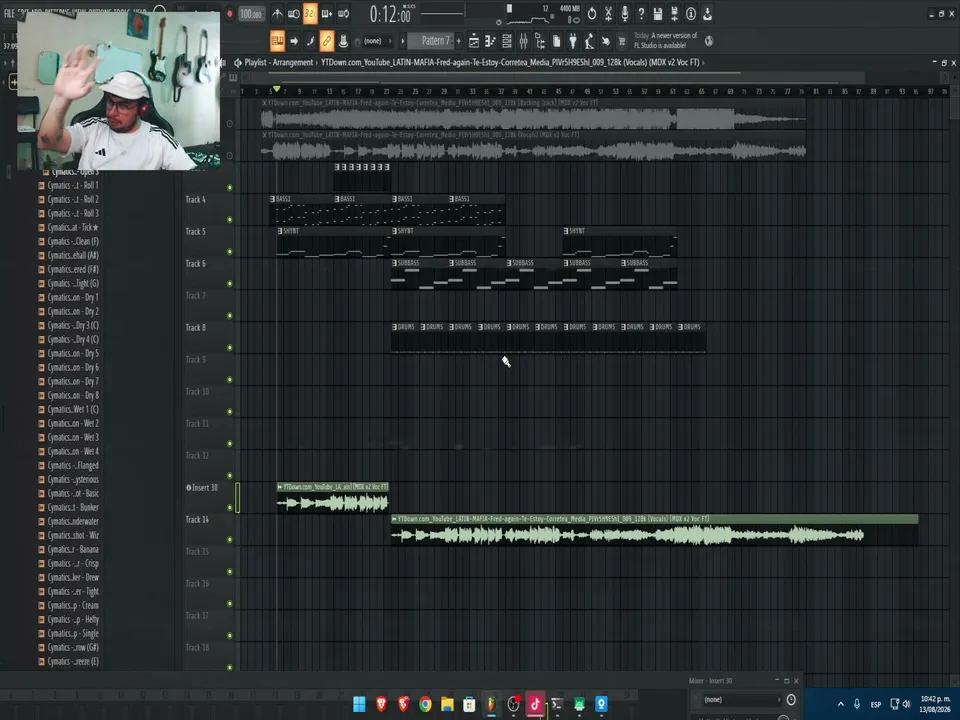
Task: Open menu of first SUBBASS clip
Action: [394, 263]
